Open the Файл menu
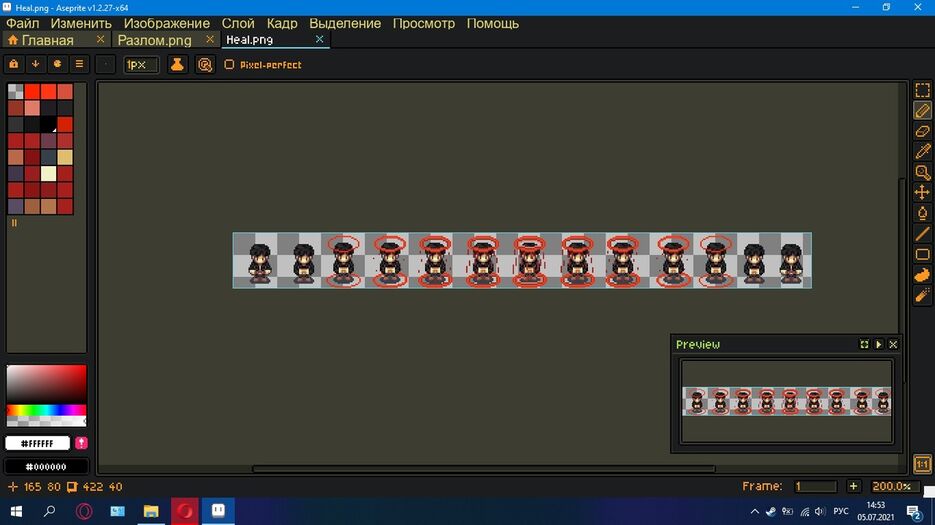The height and width of the screenshot is (525, 935). click(x=23, y=23)
